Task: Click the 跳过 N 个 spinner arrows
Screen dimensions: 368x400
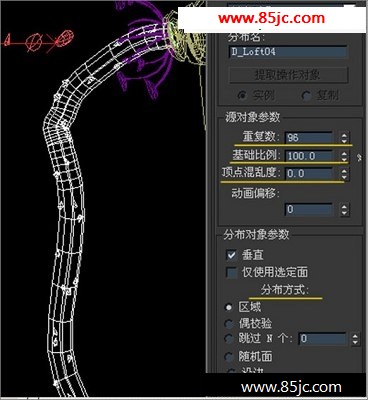Action: pyautogui.click(x=355, y=339)
